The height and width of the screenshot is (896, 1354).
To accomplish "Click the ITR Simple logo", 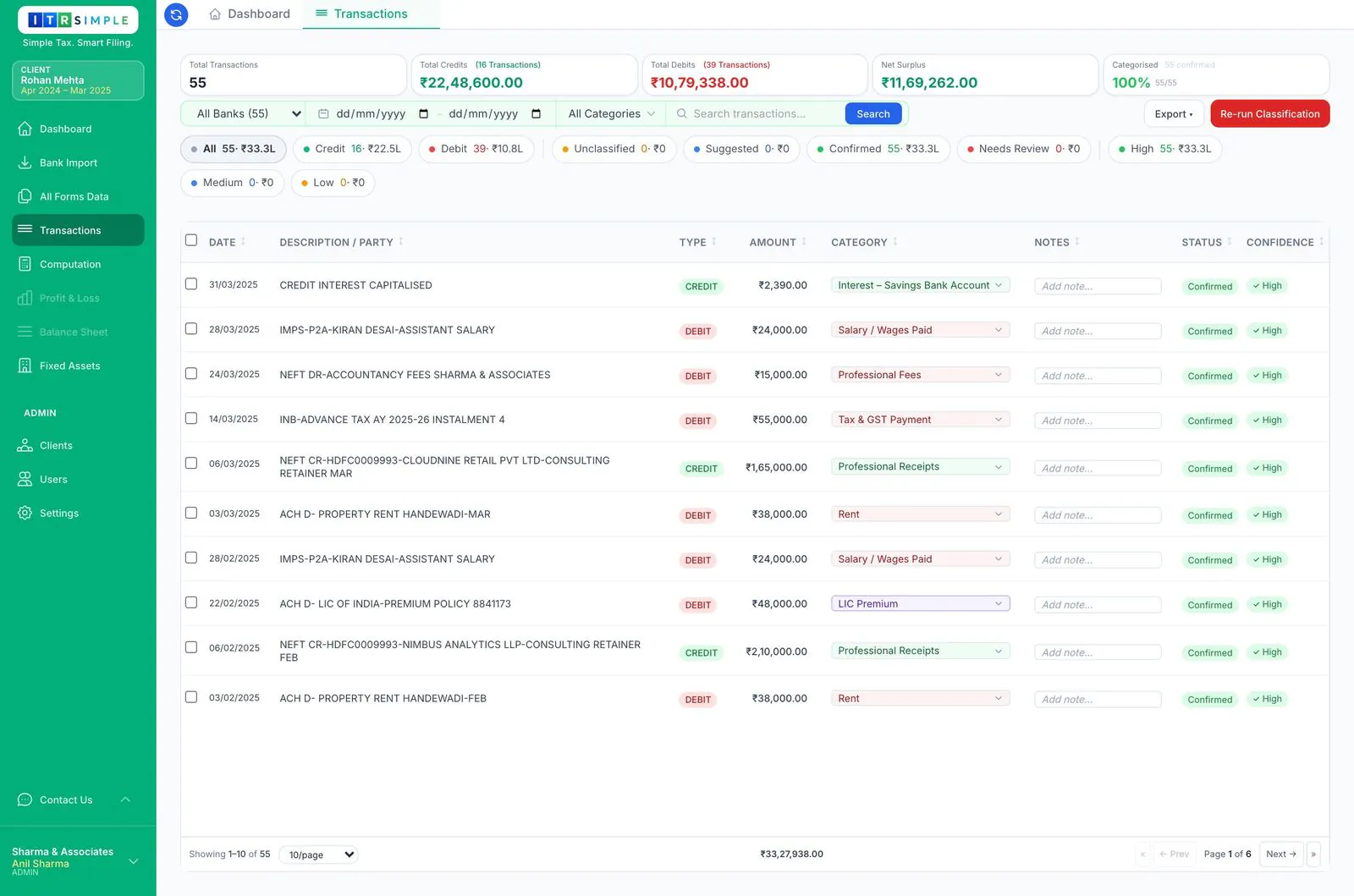I will (x=78, y=20).
